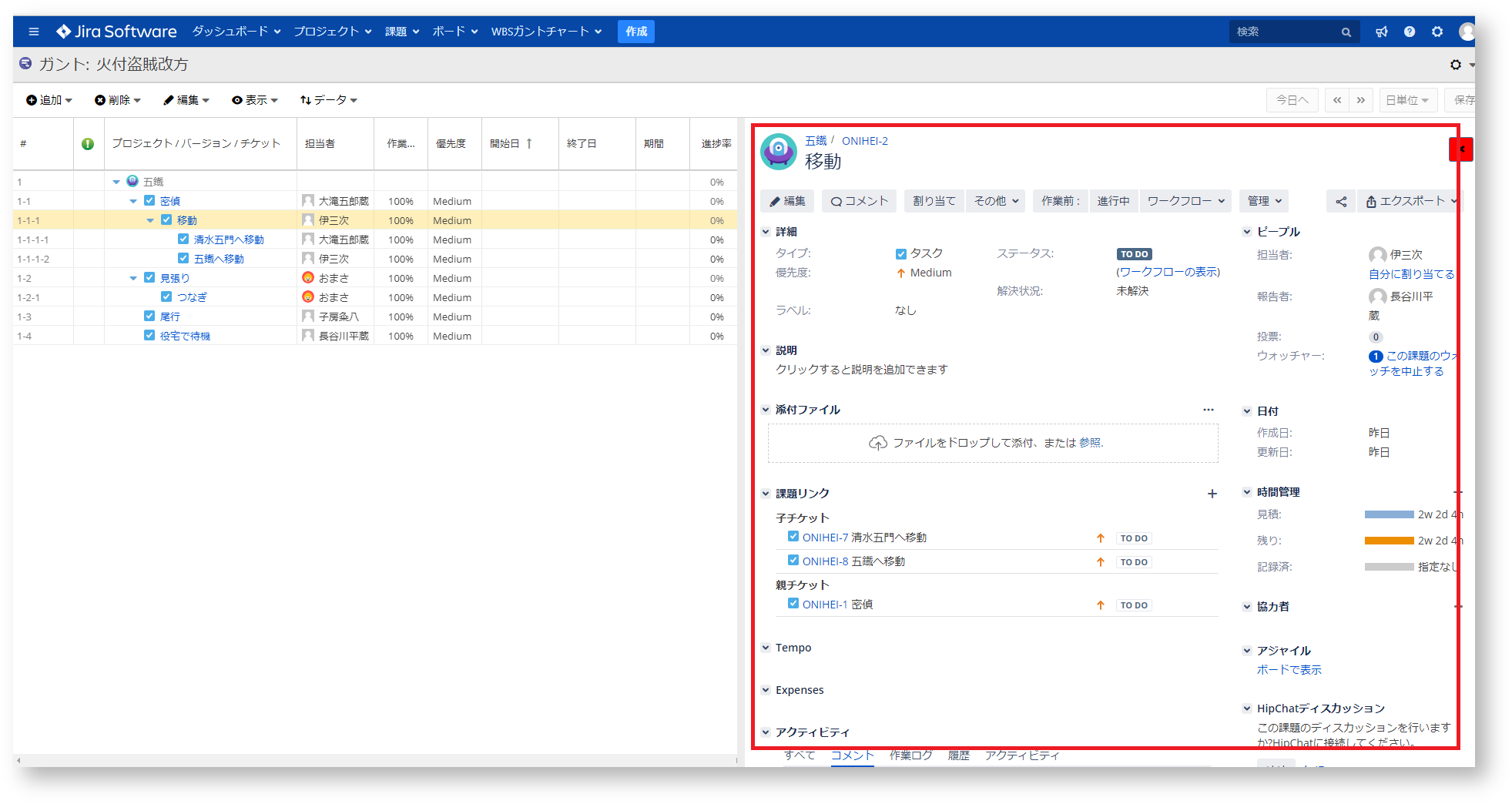Open the feedback megaphone icon
The height and width of the screenshot is (804, 1512).
(x=1381, y=32)
